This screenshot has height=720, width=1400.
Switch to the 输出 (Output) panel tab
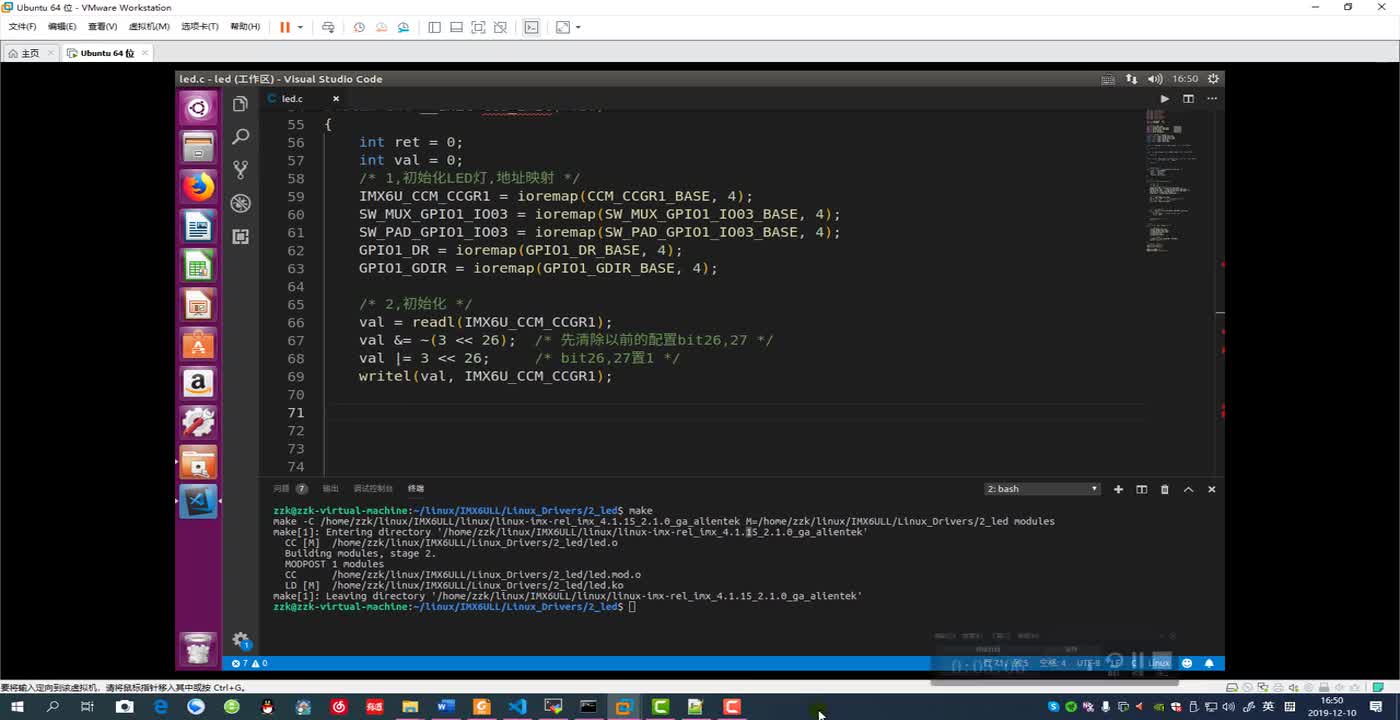pyautogui.click(x=330, y=489)
